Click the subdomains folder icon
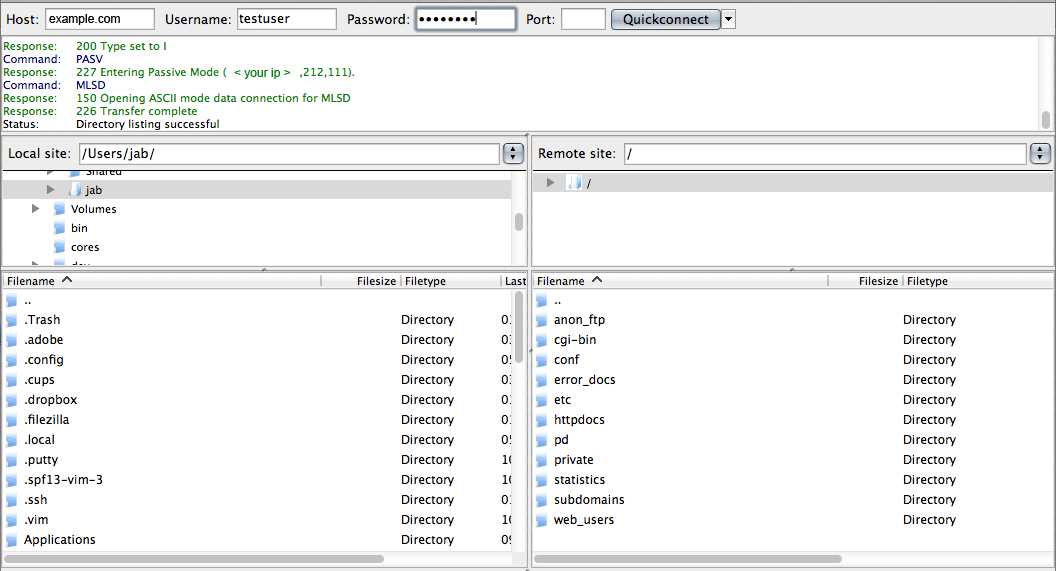This screenshot has height=571, width=1056. click(542, 500)
